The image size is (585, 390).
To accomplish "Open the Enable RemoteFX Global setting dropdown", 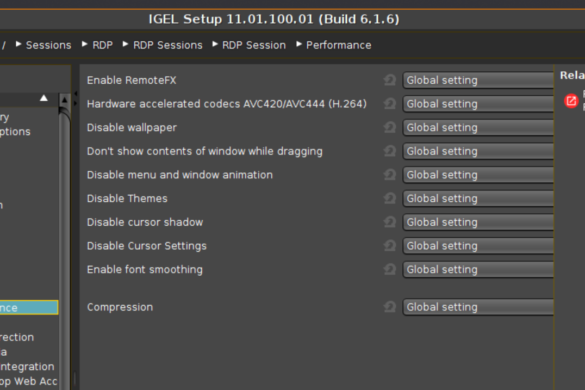I will (478, 80).
